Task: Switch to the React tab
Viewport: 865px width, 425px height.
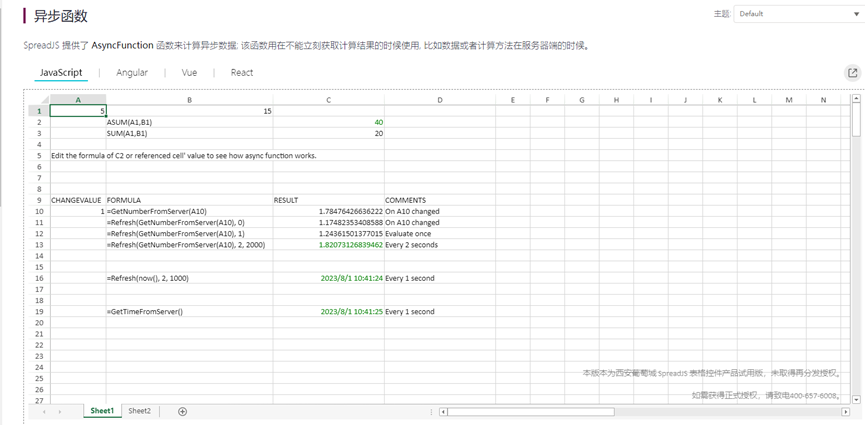Action: tap(242, 72)
